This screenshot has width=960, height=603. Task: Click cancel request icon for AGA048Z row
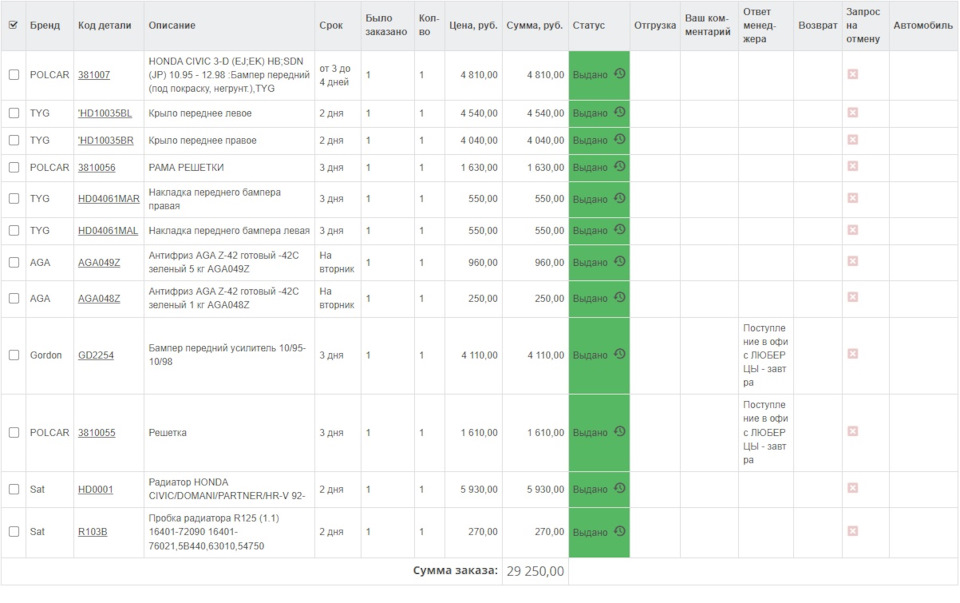pyautogui.click(x=852, y=298)
